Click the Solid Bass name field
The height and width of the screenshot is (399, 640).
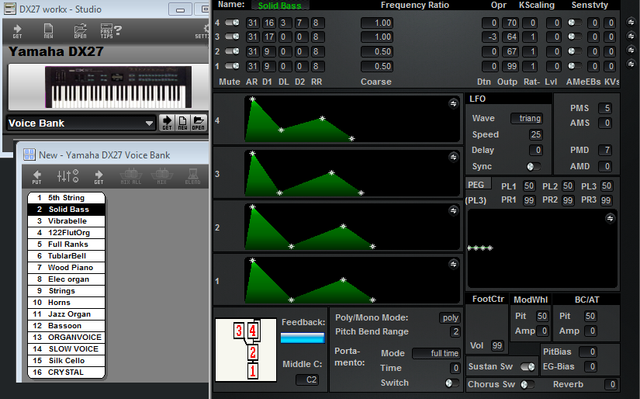(x=280, y=5)
